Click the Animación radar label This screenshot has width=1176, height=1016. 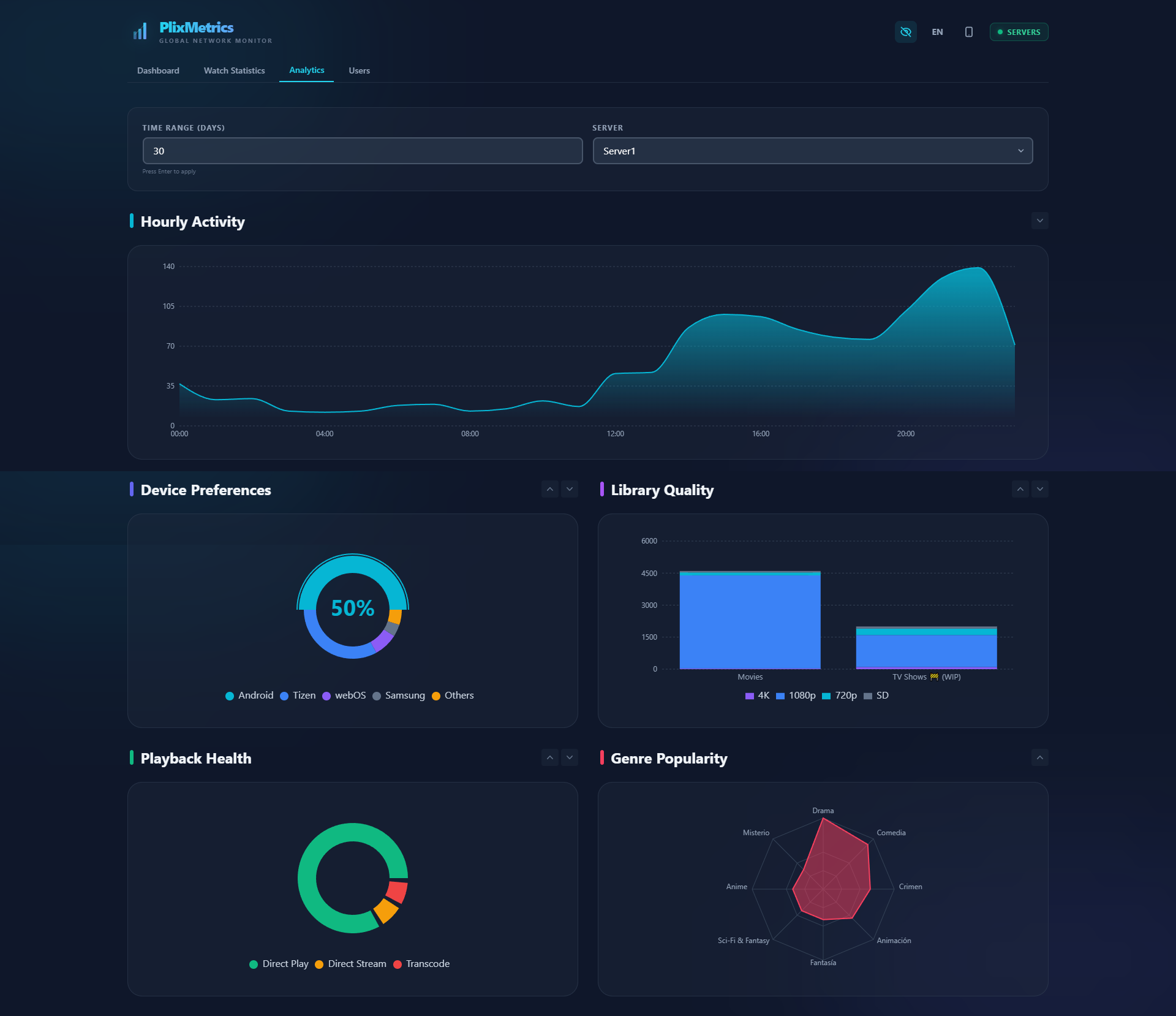pos(894,941)
